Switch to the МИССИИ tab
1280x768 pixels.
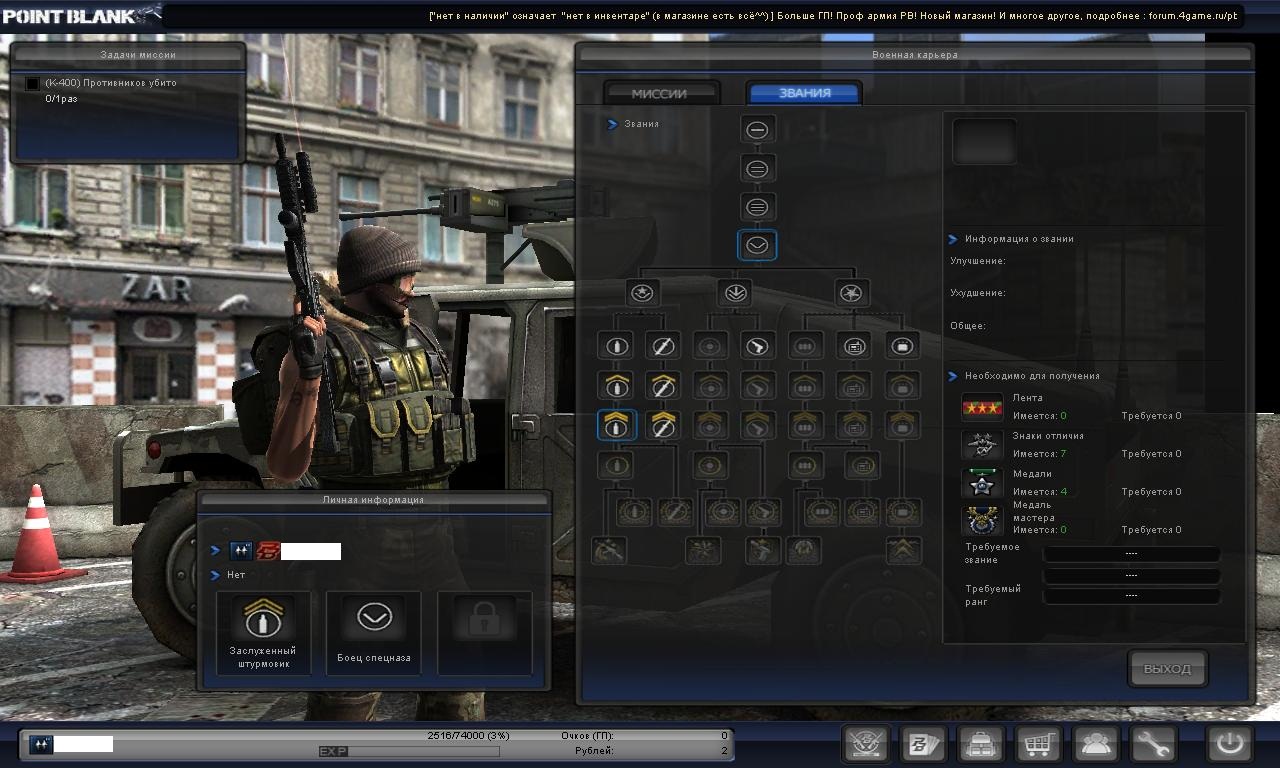[660, 93]
